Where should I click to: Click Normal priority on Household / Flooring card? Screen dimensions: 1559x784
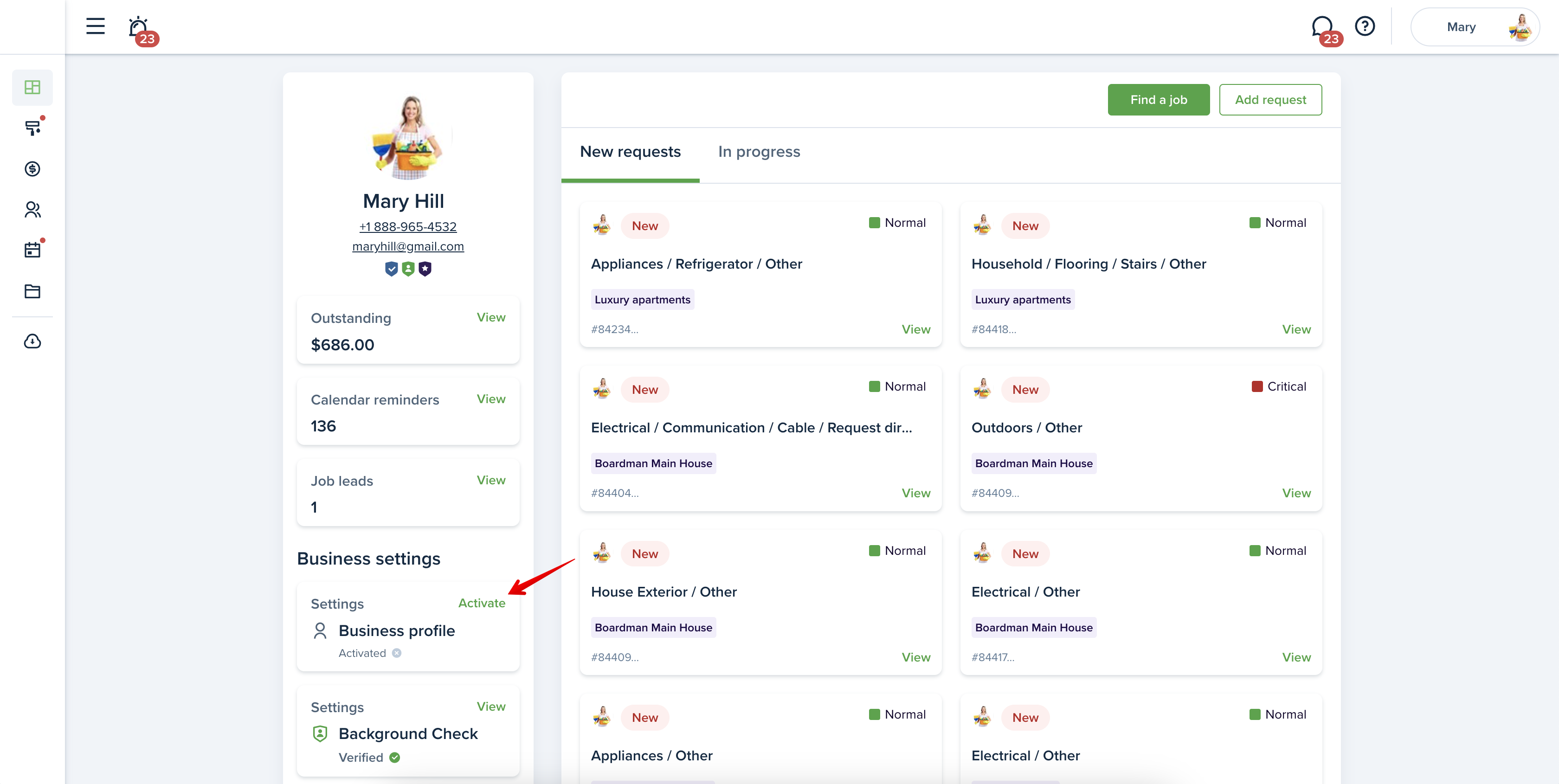click(1277, 223)
